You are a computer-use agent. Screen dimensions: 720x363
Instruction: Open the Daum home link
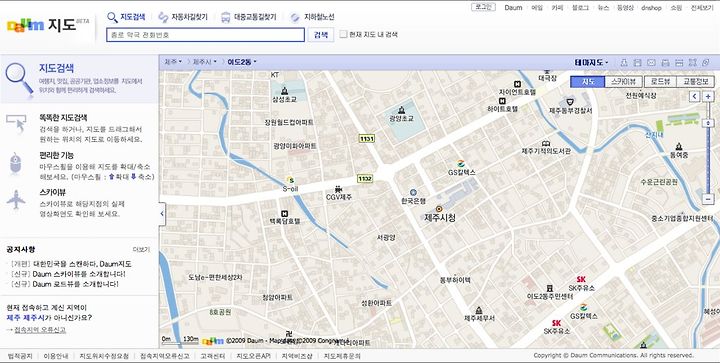pos(513,8)
